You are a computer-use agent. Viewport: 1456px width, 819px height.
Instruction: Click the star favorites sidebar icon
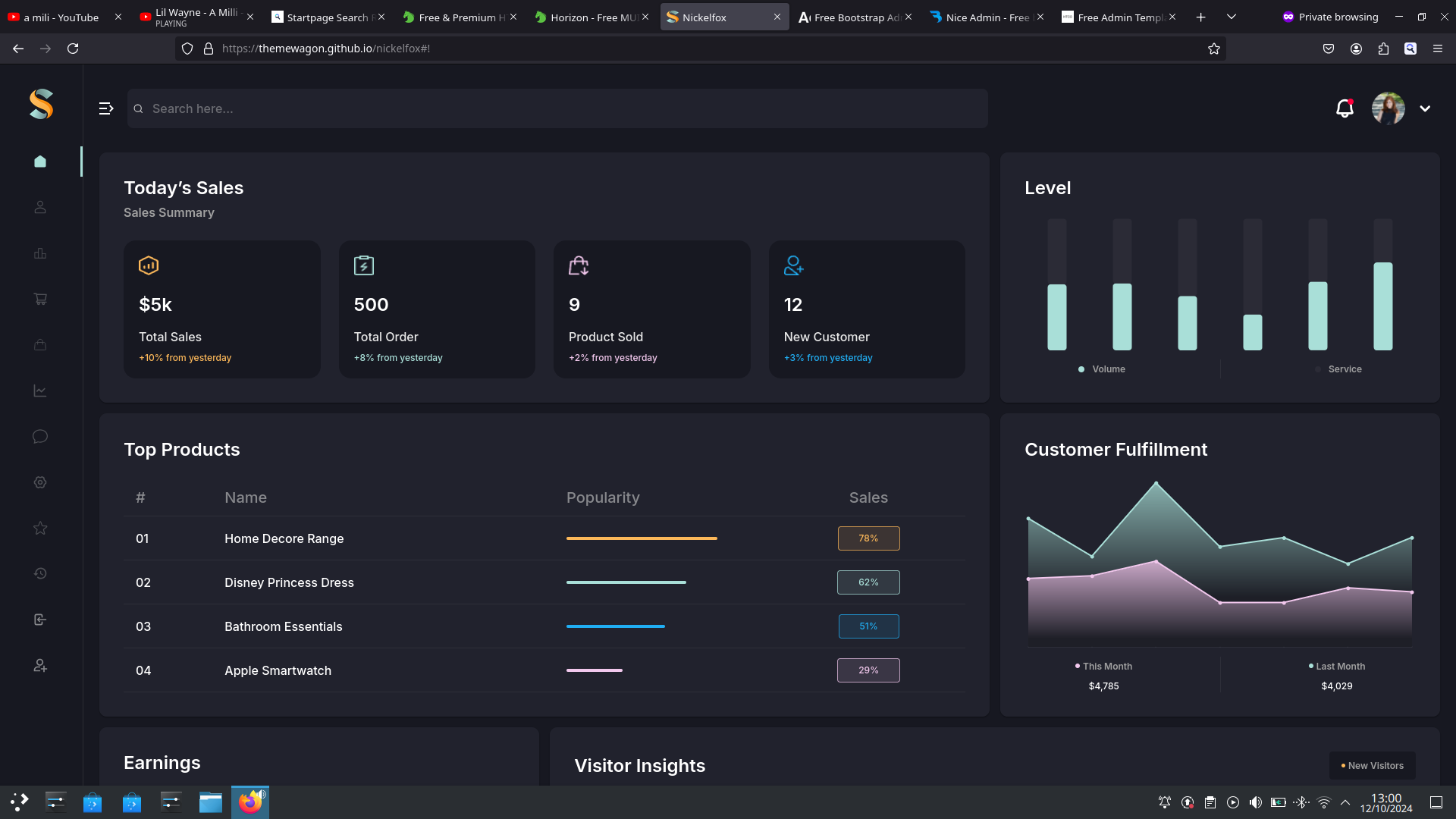click(40, 529)
